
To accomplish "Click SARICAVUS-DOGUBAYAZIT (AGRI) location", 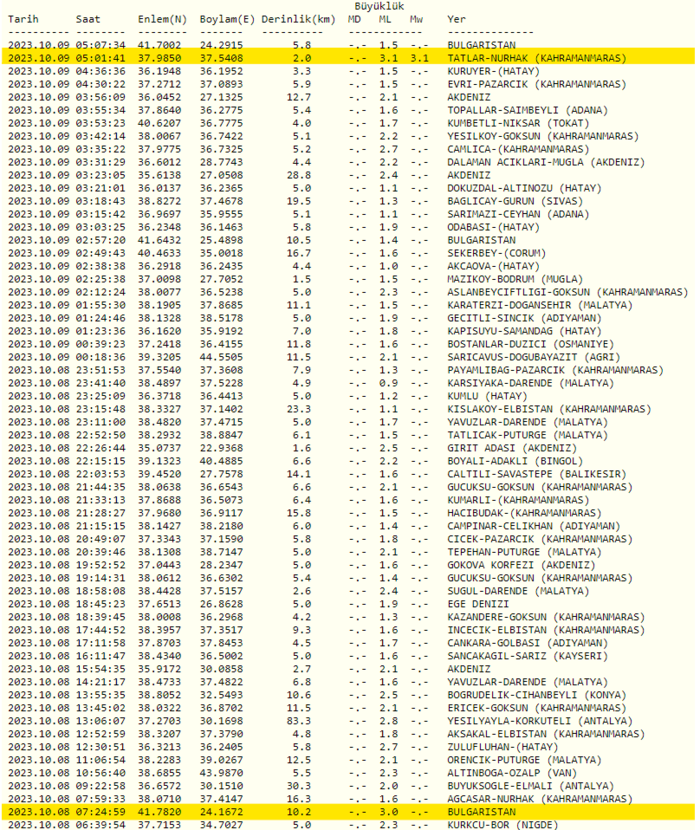I will 534,357.
